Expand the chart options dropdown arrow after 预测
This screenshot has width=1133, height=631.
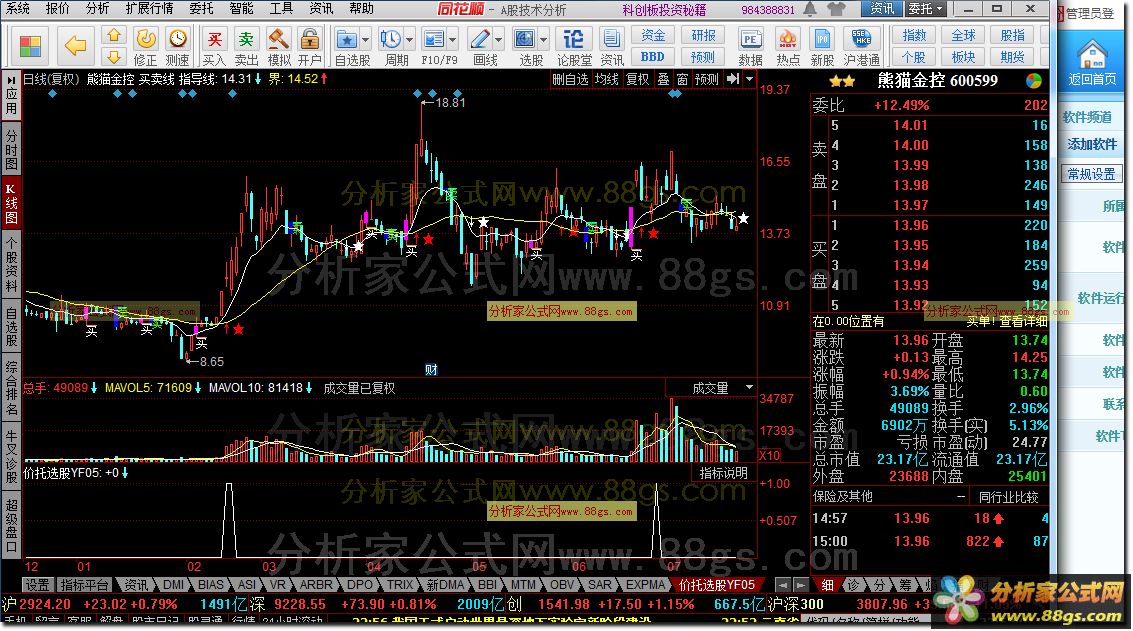(750, 79)
